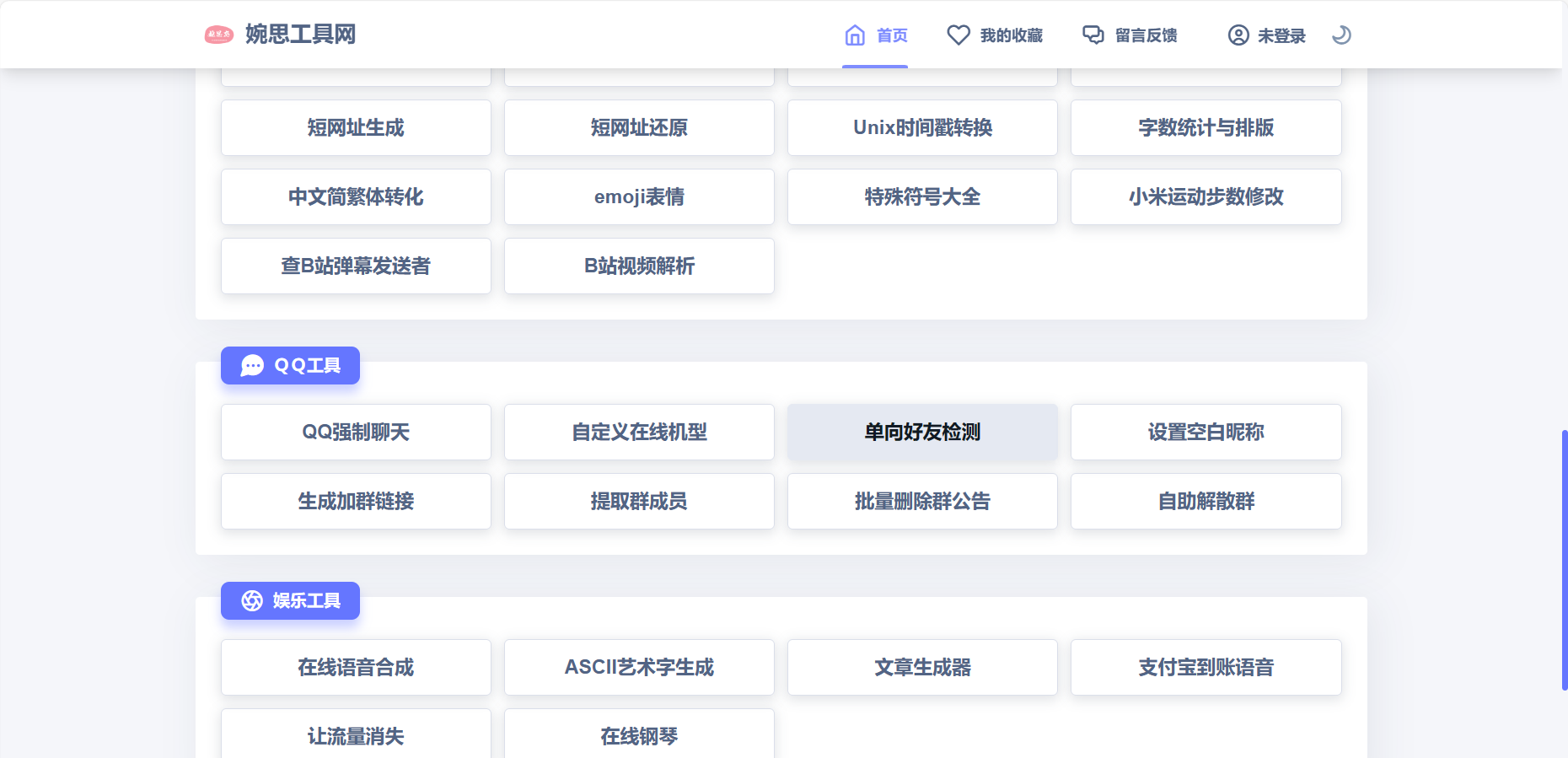Open the 字数统计与排版 tool
Screen dimensions: 1568x758
point(1206,128)
